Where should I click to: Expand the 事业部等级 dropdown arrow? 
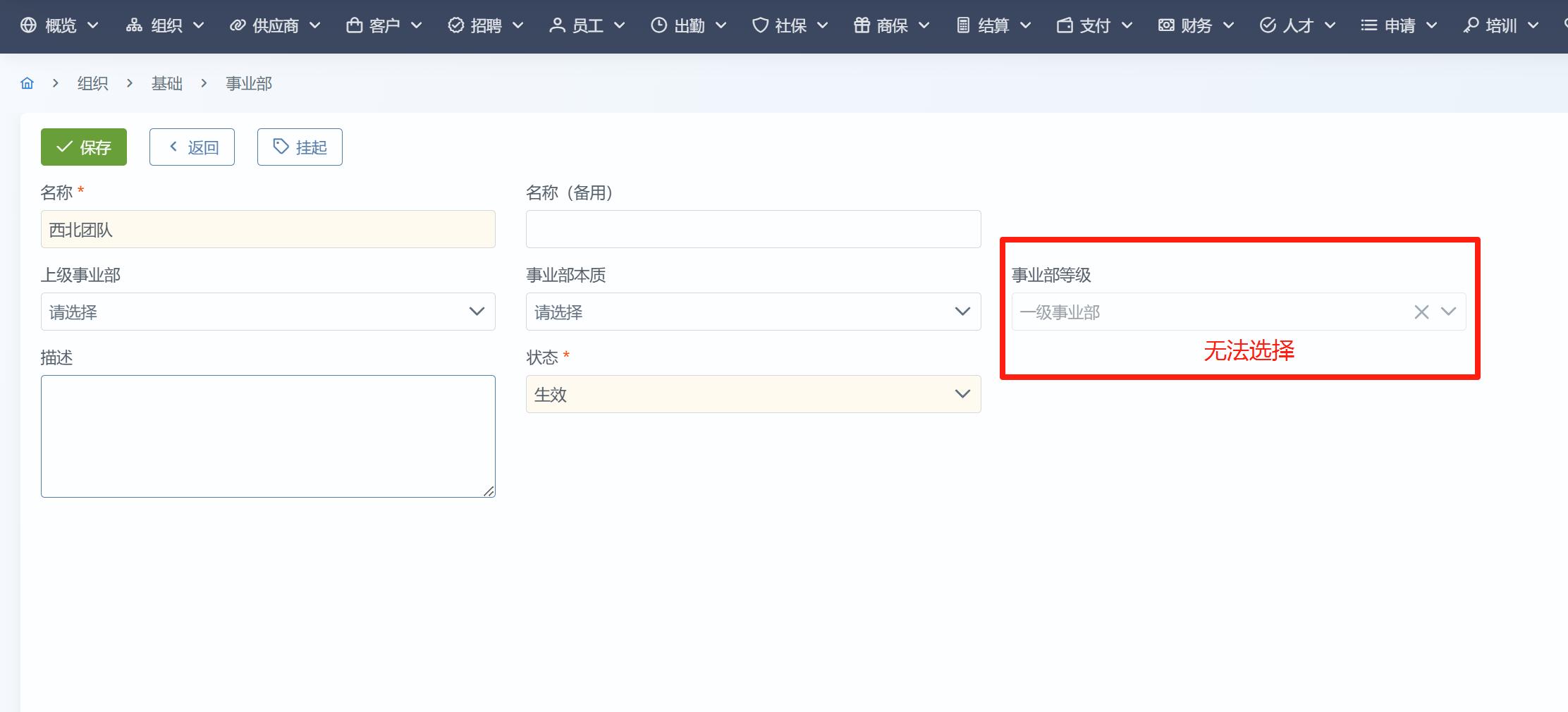pos(1448,312)
